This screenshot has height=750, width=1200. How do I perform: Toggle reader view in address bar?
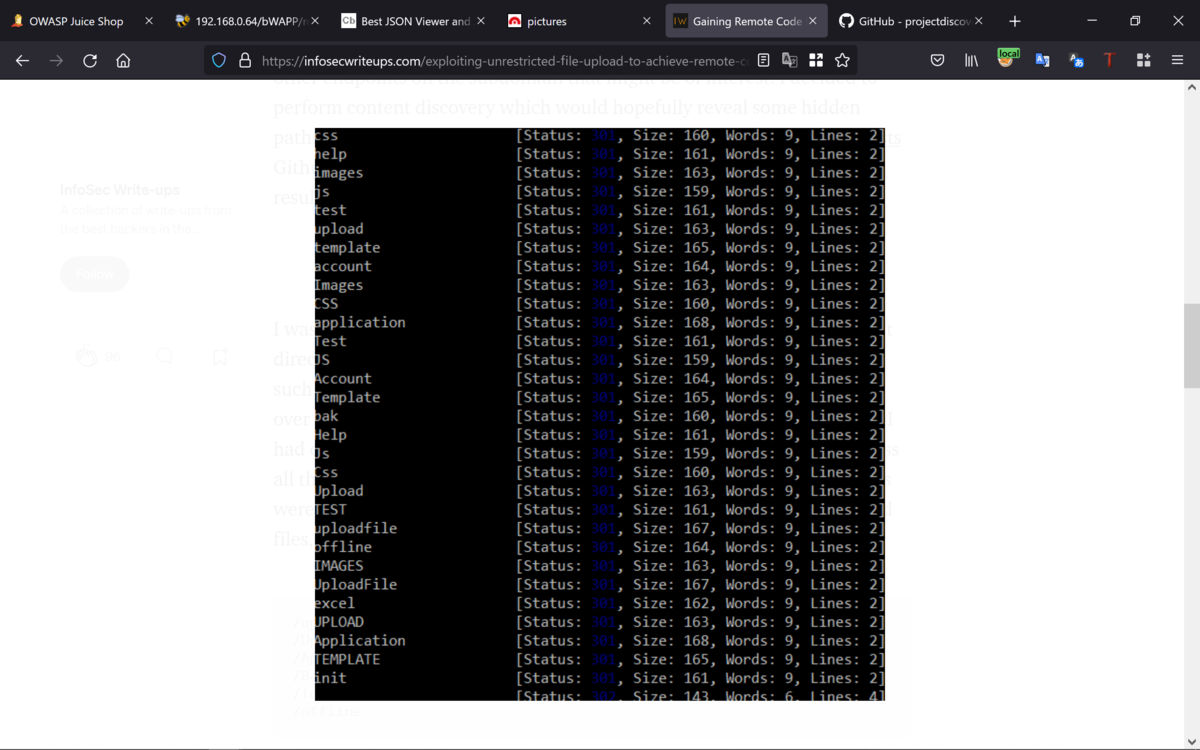point(763,61)
